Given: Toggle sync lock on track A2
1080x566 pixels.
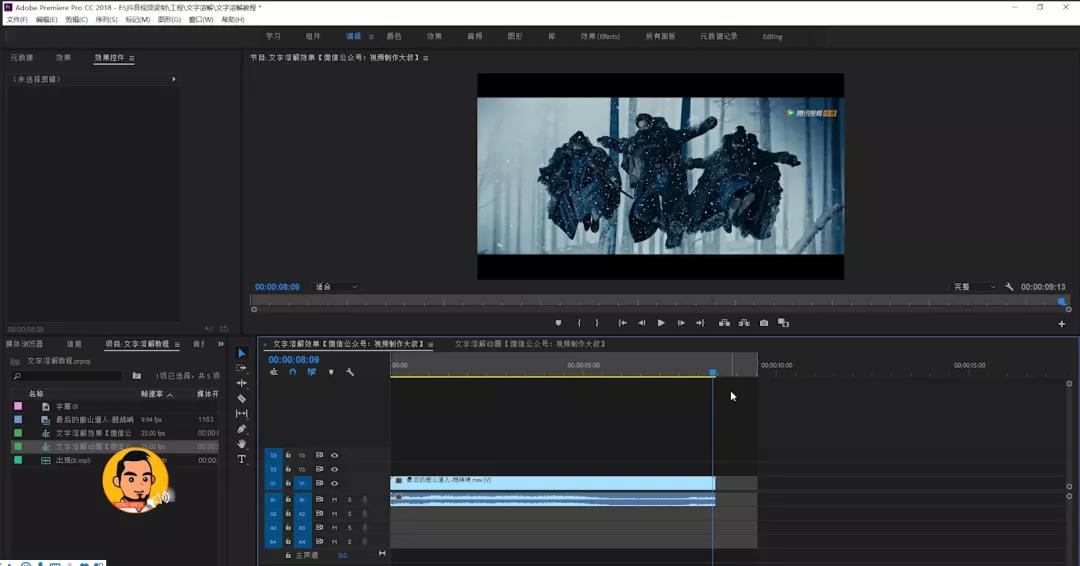Looking at the screenshot, I should point(320,514).
